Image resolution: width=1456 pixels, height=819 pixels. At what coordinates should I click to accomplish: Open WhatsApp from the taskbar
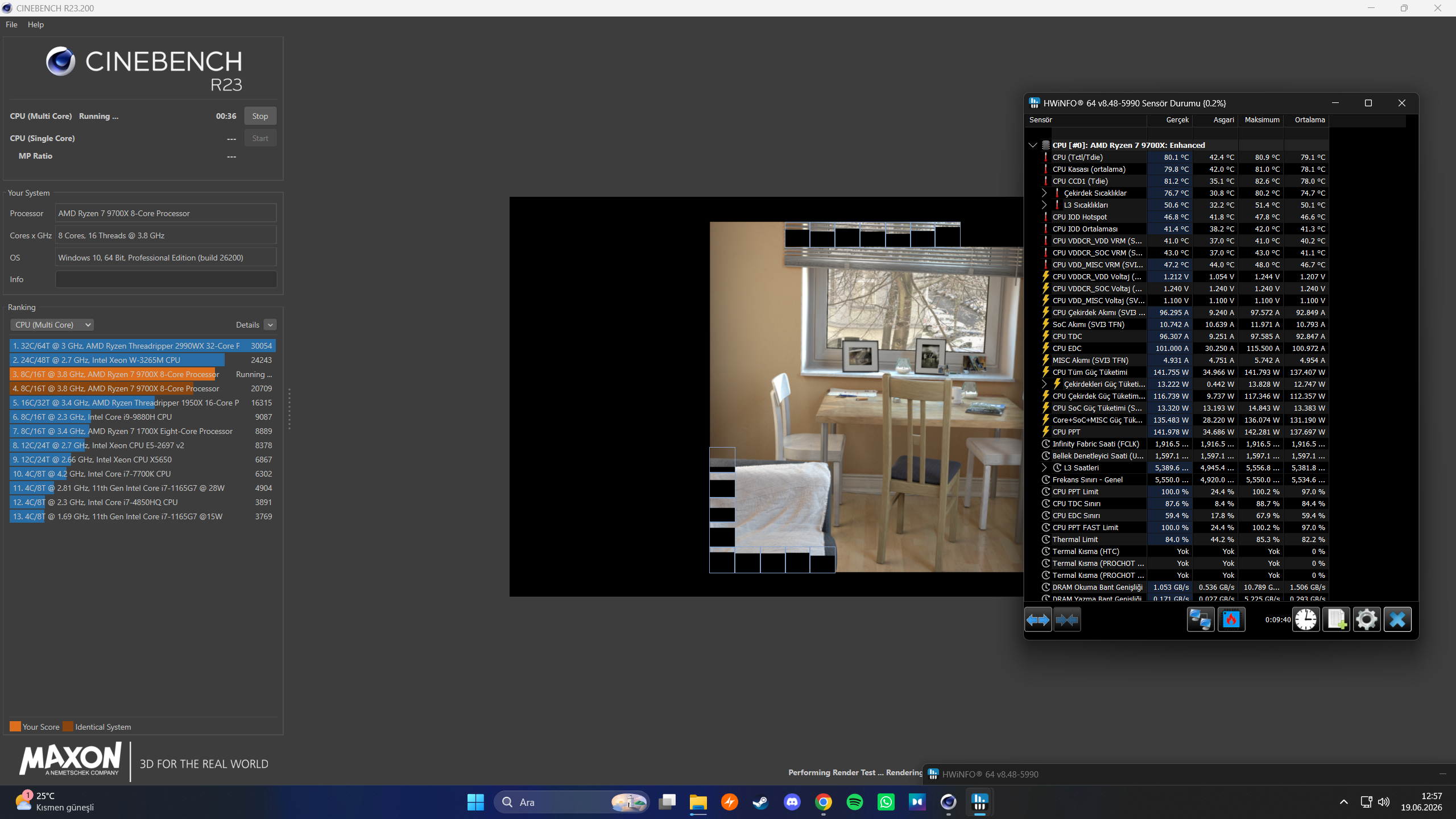pyautogui.click(x=886, y=802)
